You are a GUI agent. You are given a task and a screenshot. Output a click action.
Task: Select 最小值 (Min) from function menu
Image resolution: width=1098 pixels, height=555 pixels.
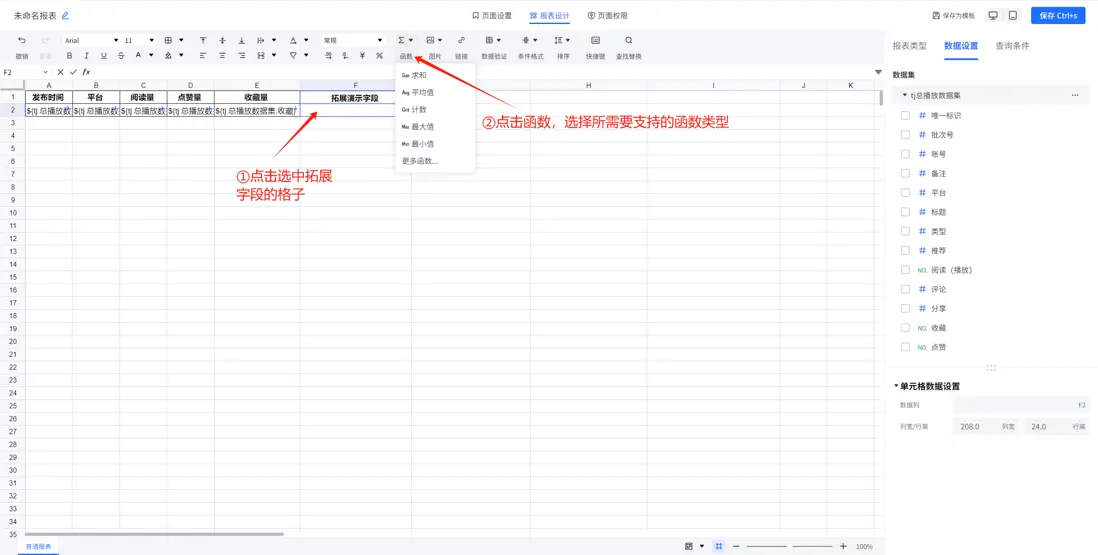click(435, 143)
